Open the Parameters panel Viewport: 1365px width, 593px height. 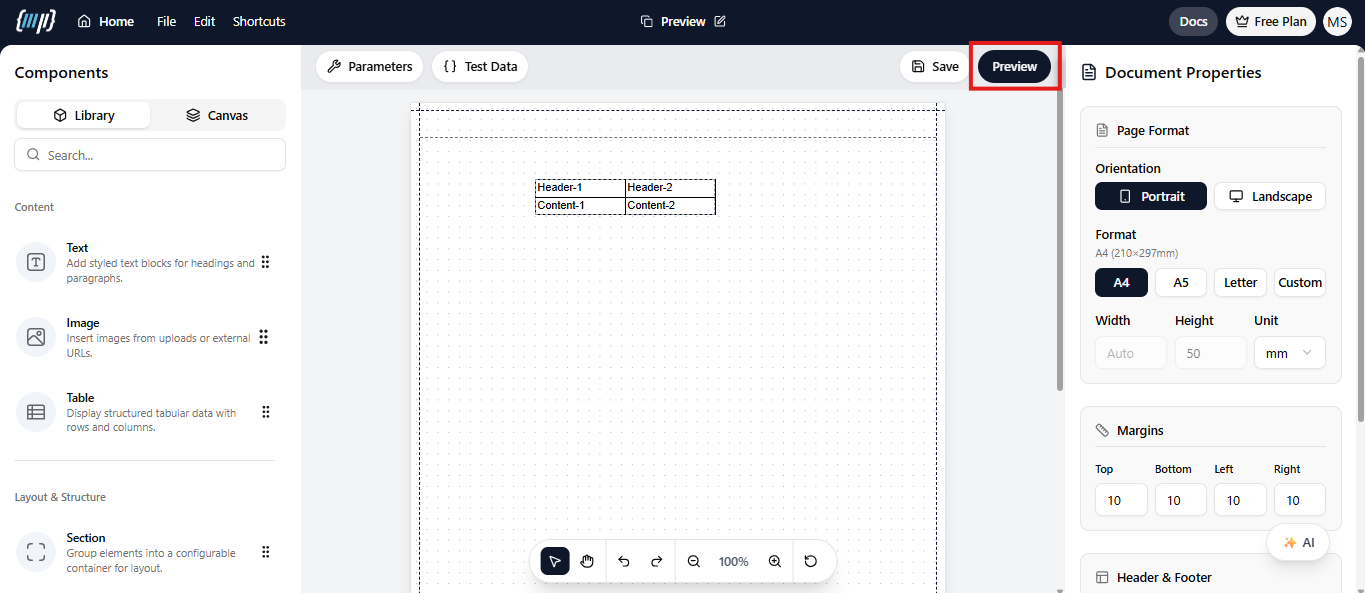[x=370, y=66]
